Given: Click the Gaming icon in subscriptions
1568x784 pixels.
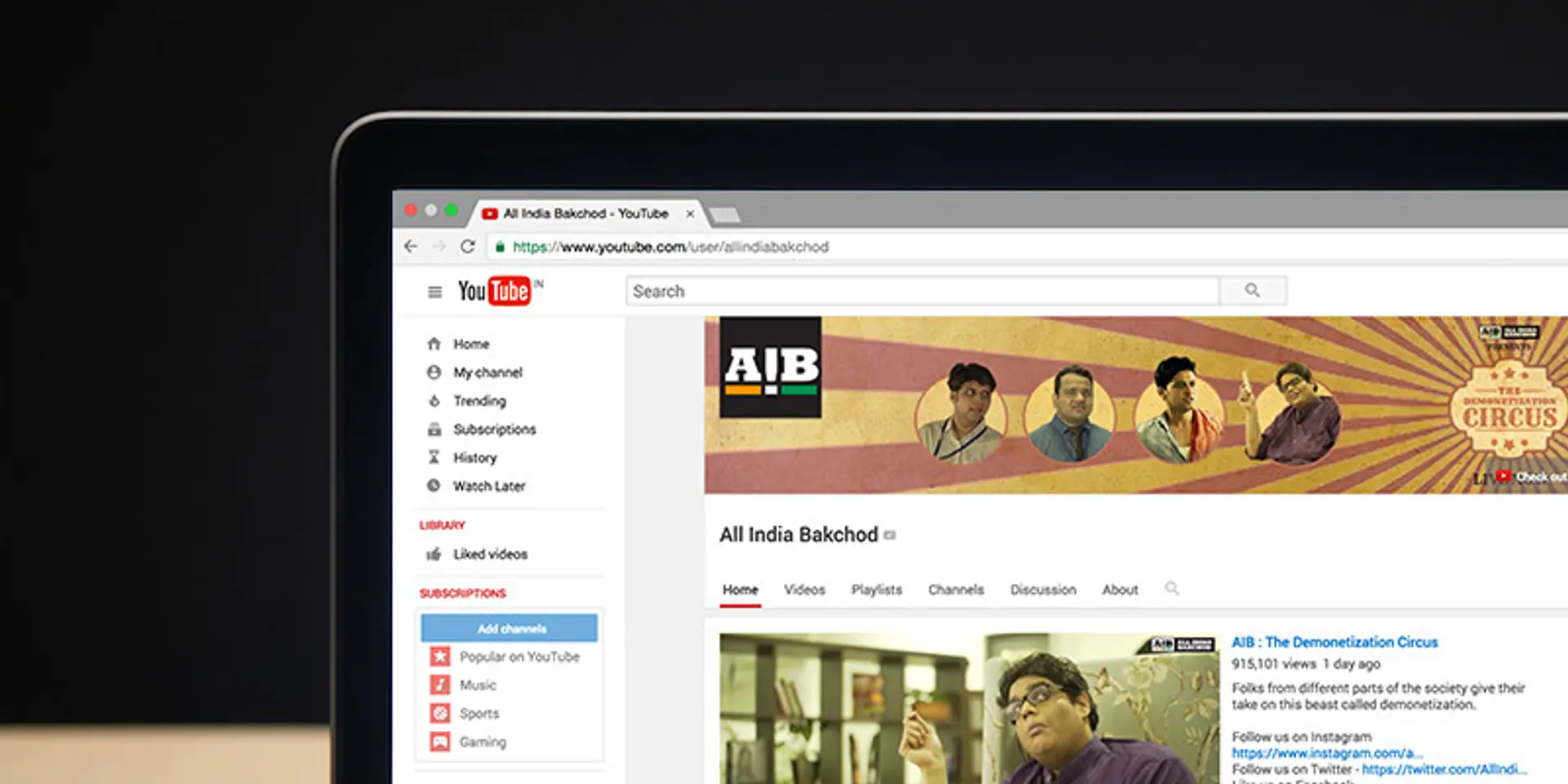Looking at the screenshot, I should pyautogui.click(x=440, y=742).
